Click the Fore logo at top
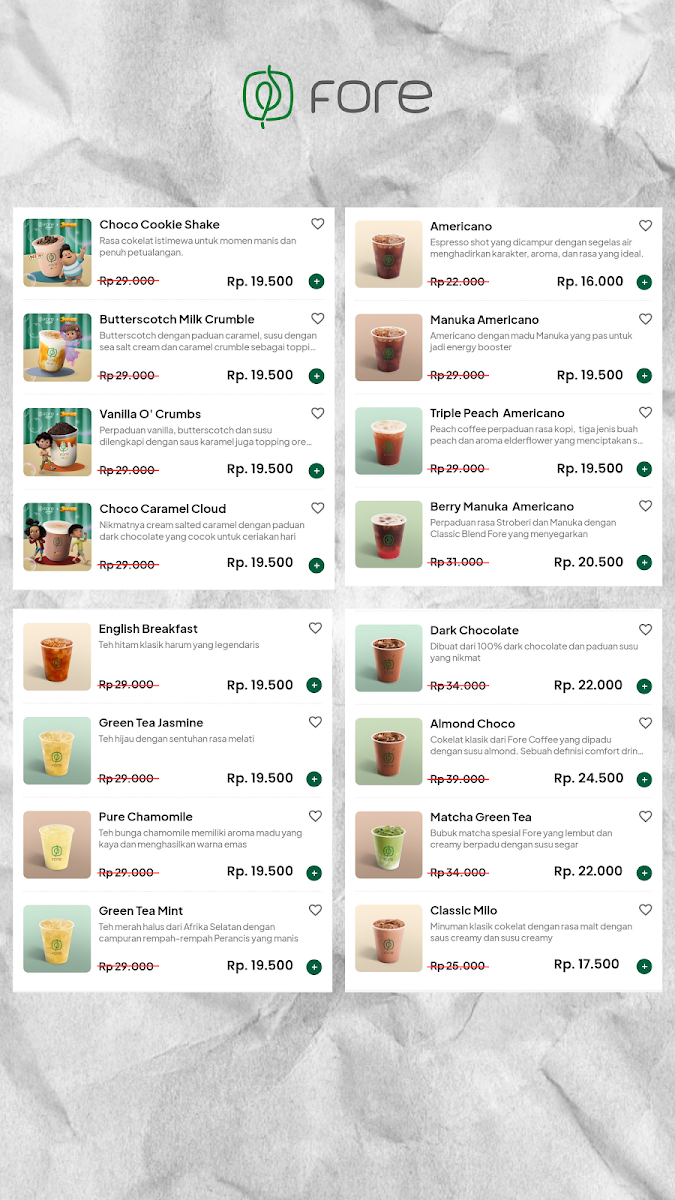This screenshot has width=675, height=1200. (x=337, y=96)
